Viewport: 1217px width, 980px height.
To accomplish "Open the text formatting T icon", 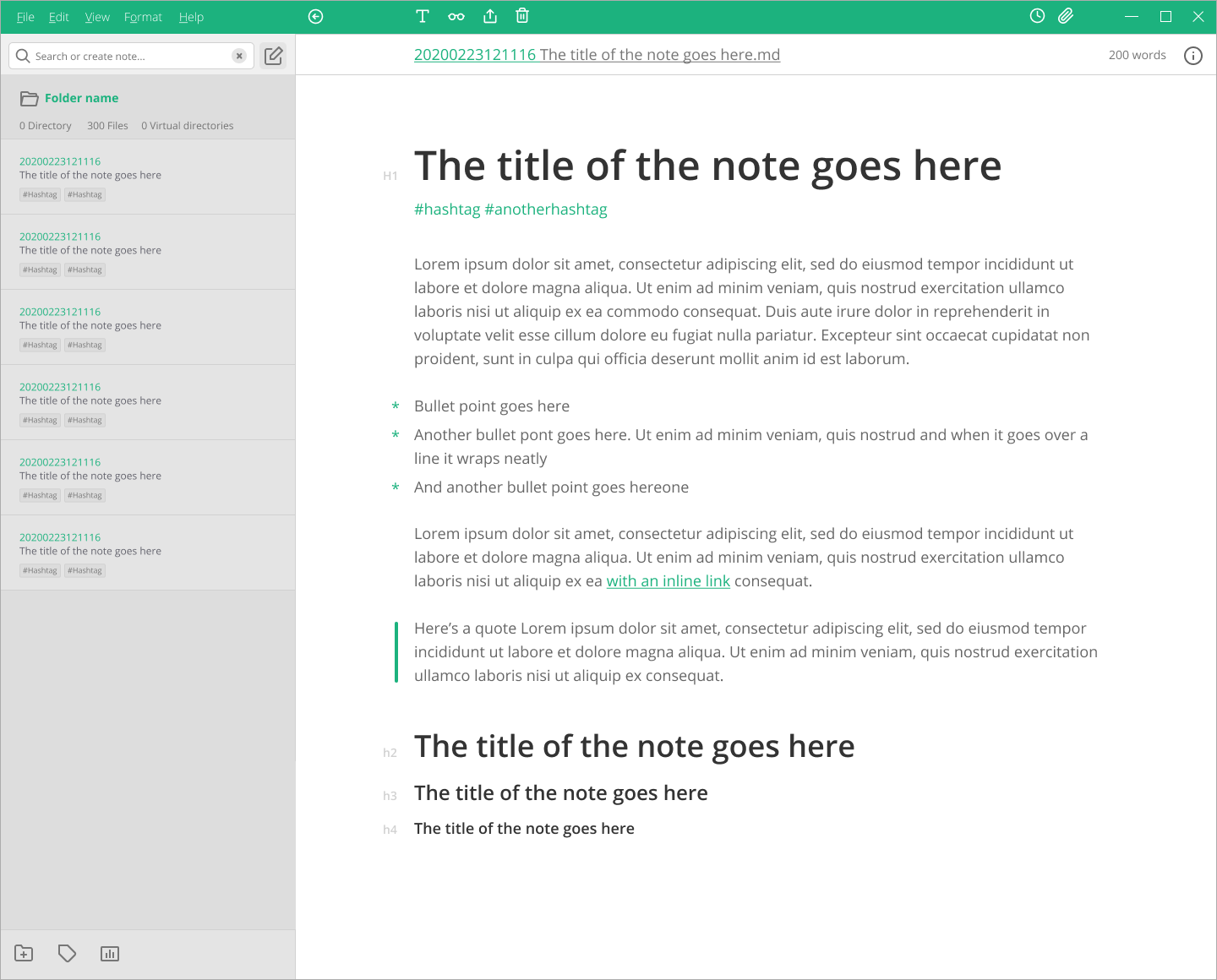I will 423,16.
